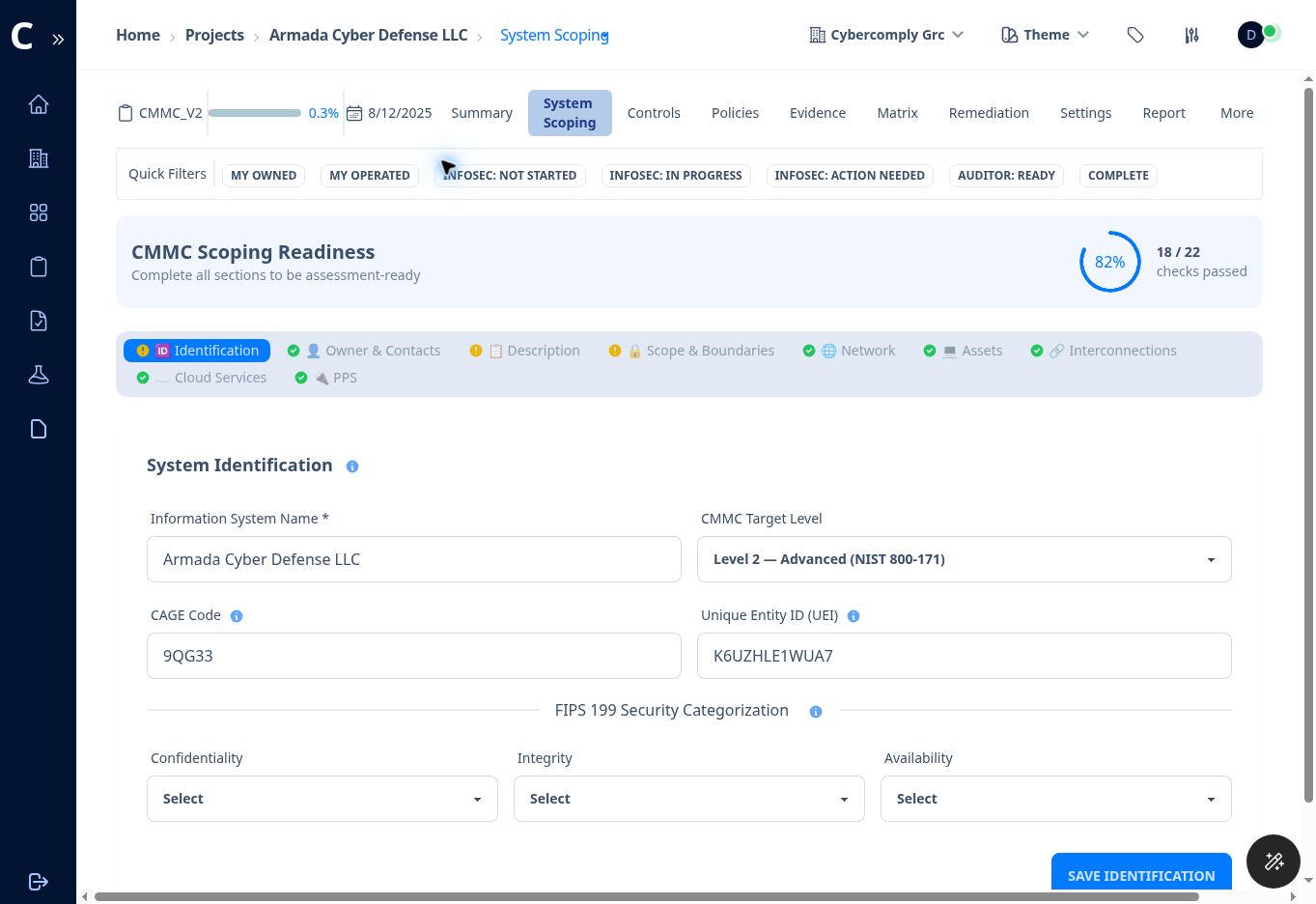Open the Settings tab
Image resolution: width=1316 pixels, height=904 pixels.
(1085, 113)
